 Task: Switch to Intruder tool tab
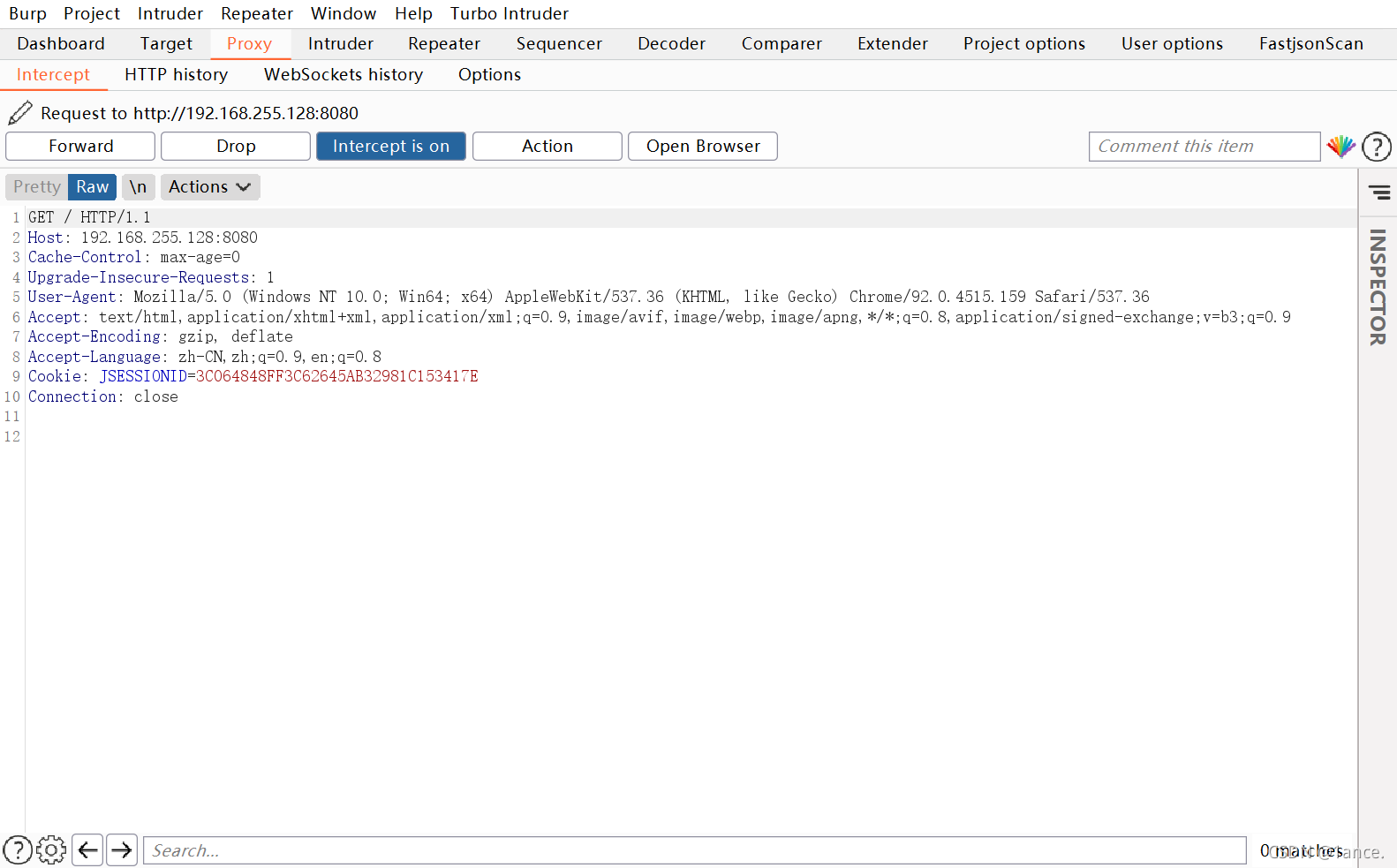coord(341,44)
